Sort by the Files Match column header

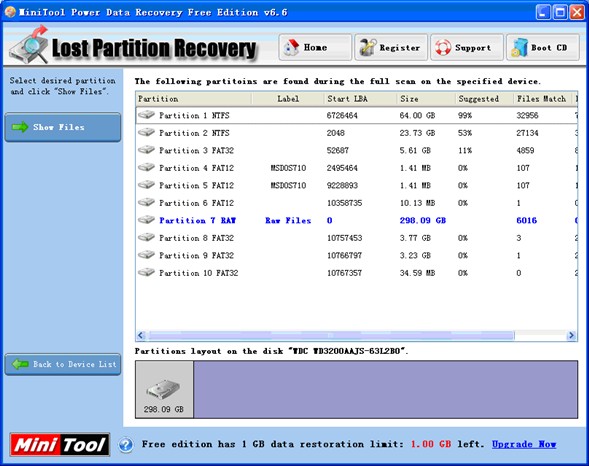pos(542,99)
